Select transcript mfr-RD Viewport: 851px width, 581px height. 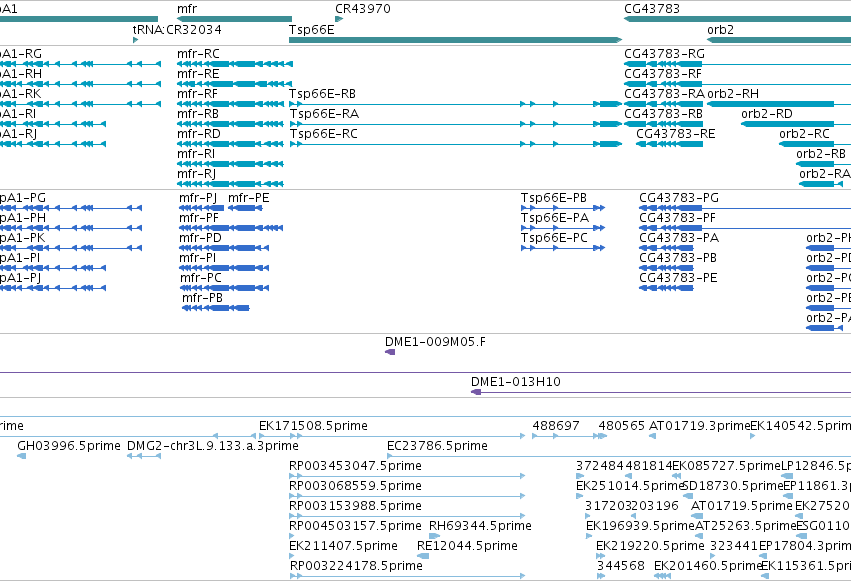tap(230, 144)
